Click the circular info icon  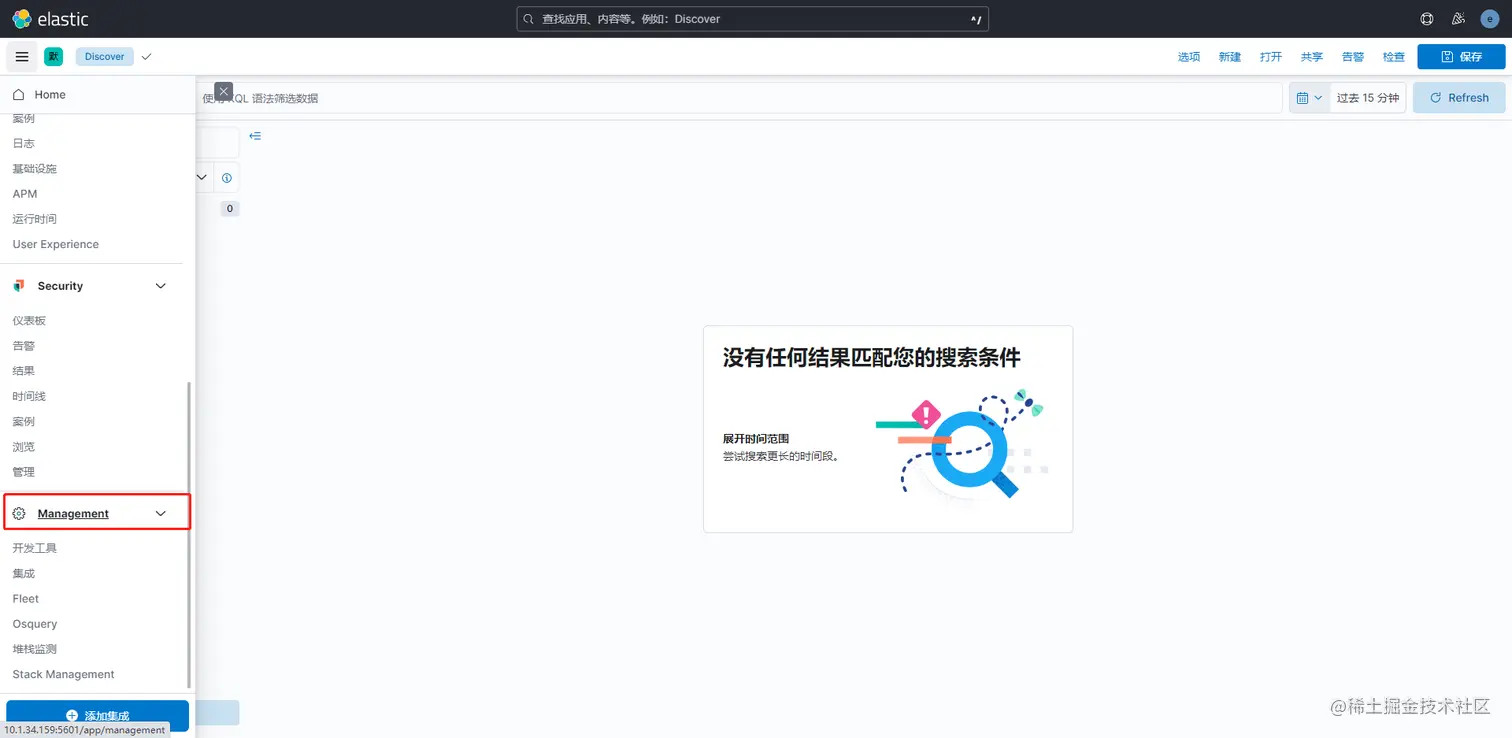pyautogui.click(x=227, y=177)
